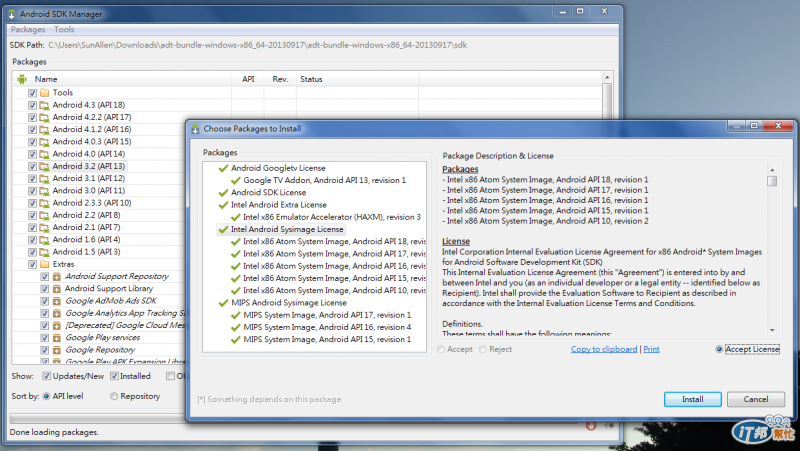Click the Android 4.0.3 (API 15) folder icon

click(x=44, y=142)
